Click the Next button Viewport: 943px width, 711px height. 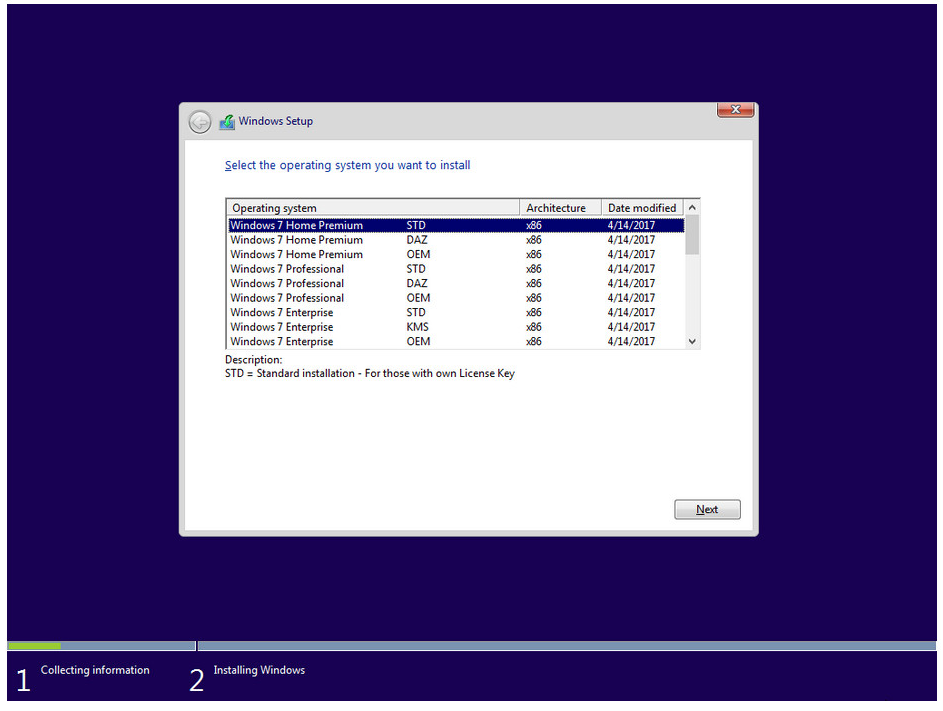[x=707, y=509]
